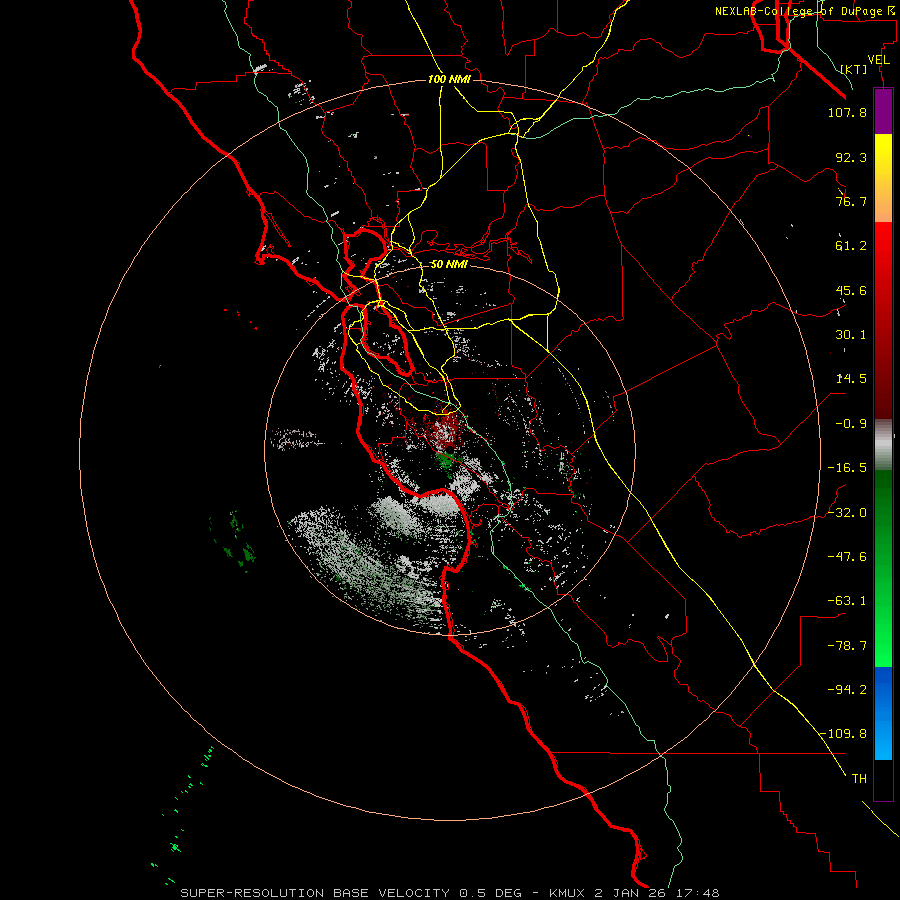Click the -32.0 velocity scale value

(847, 513)
